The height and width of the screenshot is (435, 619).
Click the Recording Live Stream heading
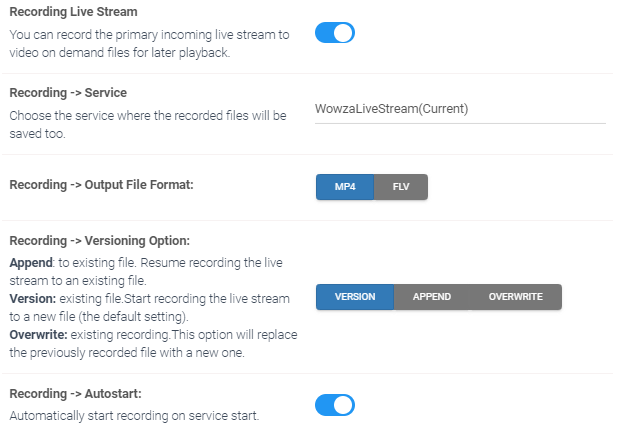coord(73,12)
